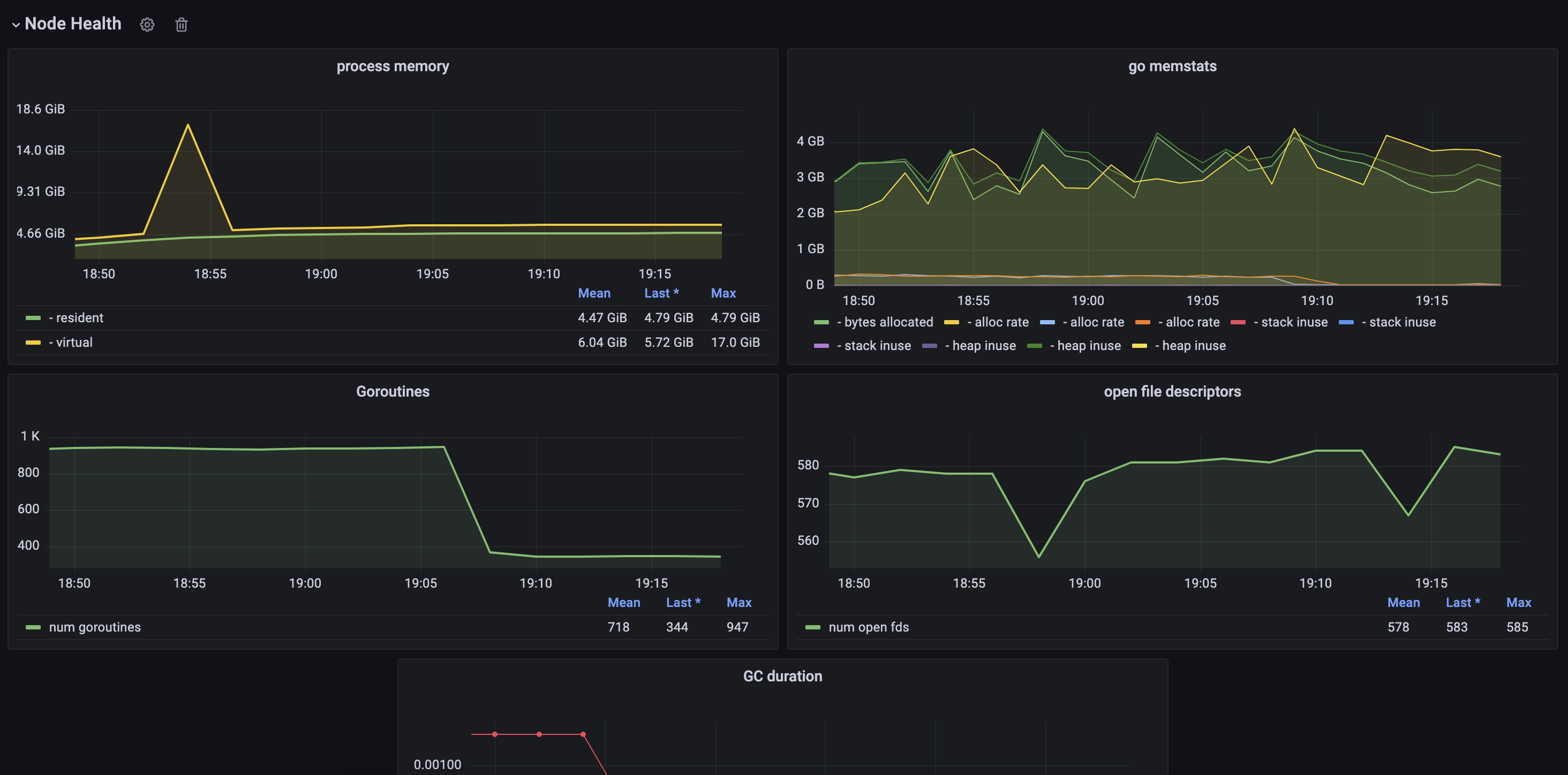Click the purple stack inuse legend swatch

coord(821,346)
